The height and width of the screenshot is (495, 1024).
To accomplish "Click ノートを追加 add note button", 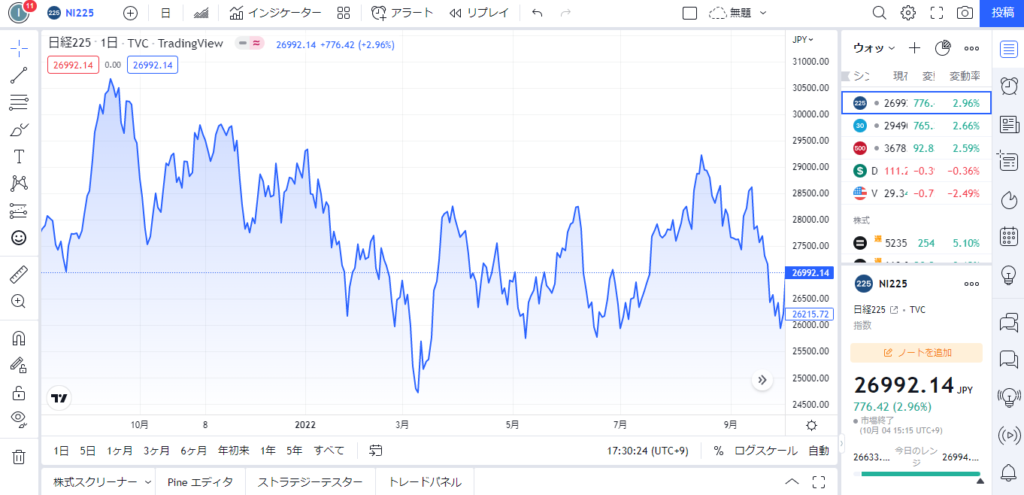I will point(916,353).
